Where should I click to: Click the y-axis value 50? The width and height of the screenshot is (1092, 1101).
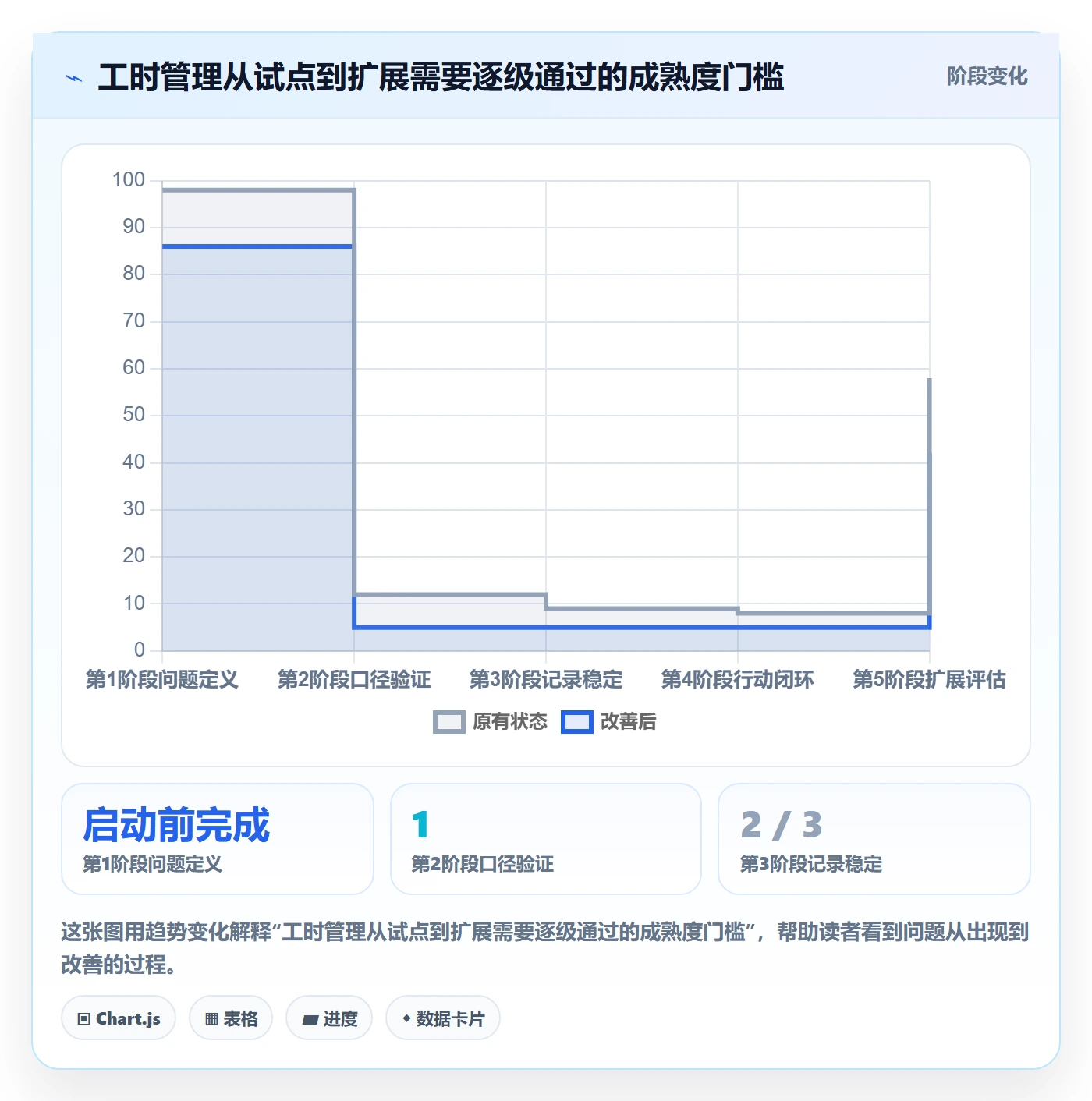pos(134,415)
